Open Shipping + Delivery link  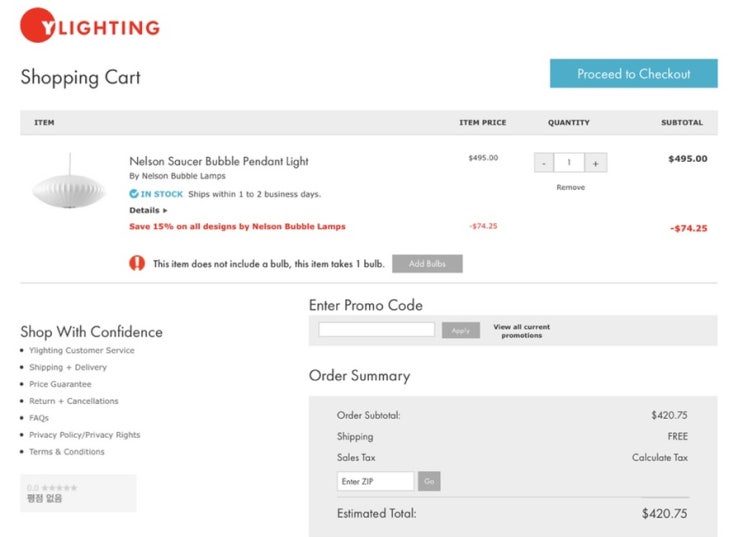click(68, 368)
